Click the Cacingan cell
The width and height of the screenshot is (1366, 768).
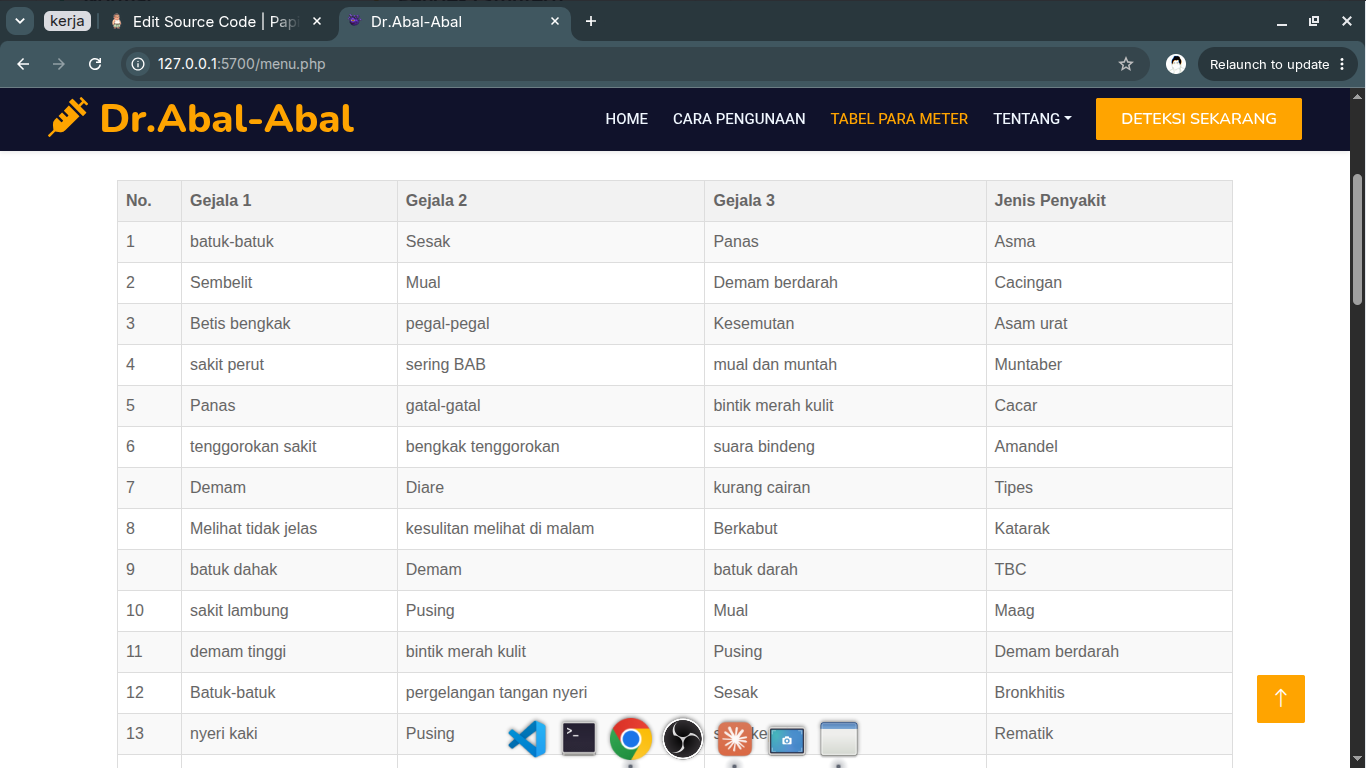click(x=1109, y=283)
